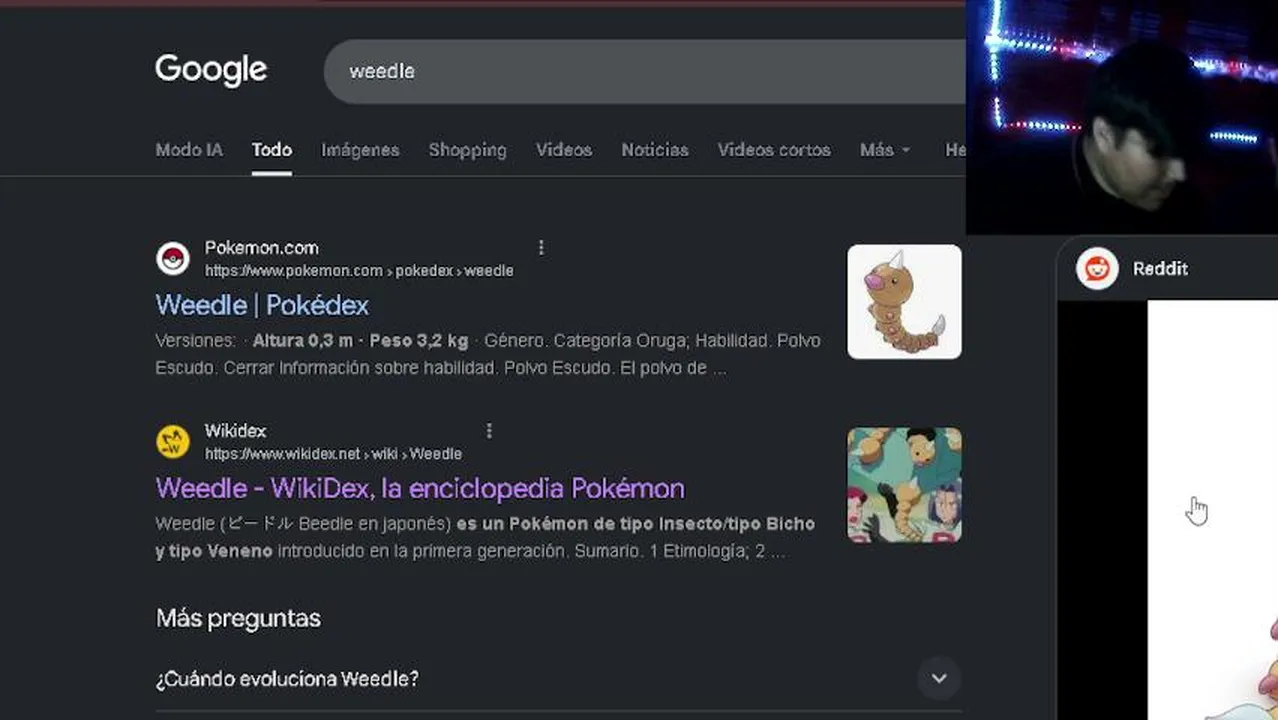Open Weedle - WikiDex enciclopedia link

[x=420, y=488]
